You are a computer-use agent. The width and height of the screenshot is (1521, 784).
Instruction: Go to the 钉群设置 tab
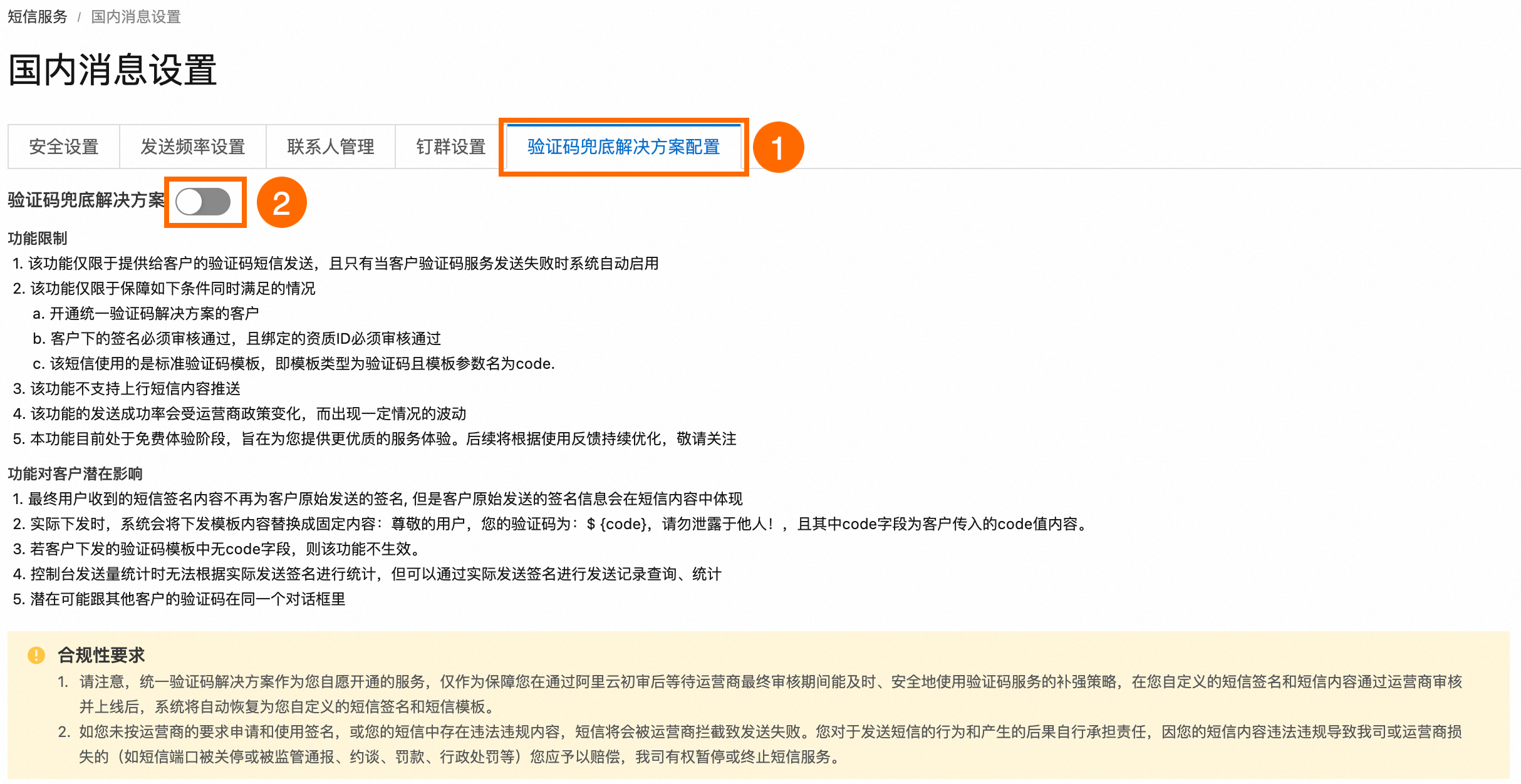(450, 147)
